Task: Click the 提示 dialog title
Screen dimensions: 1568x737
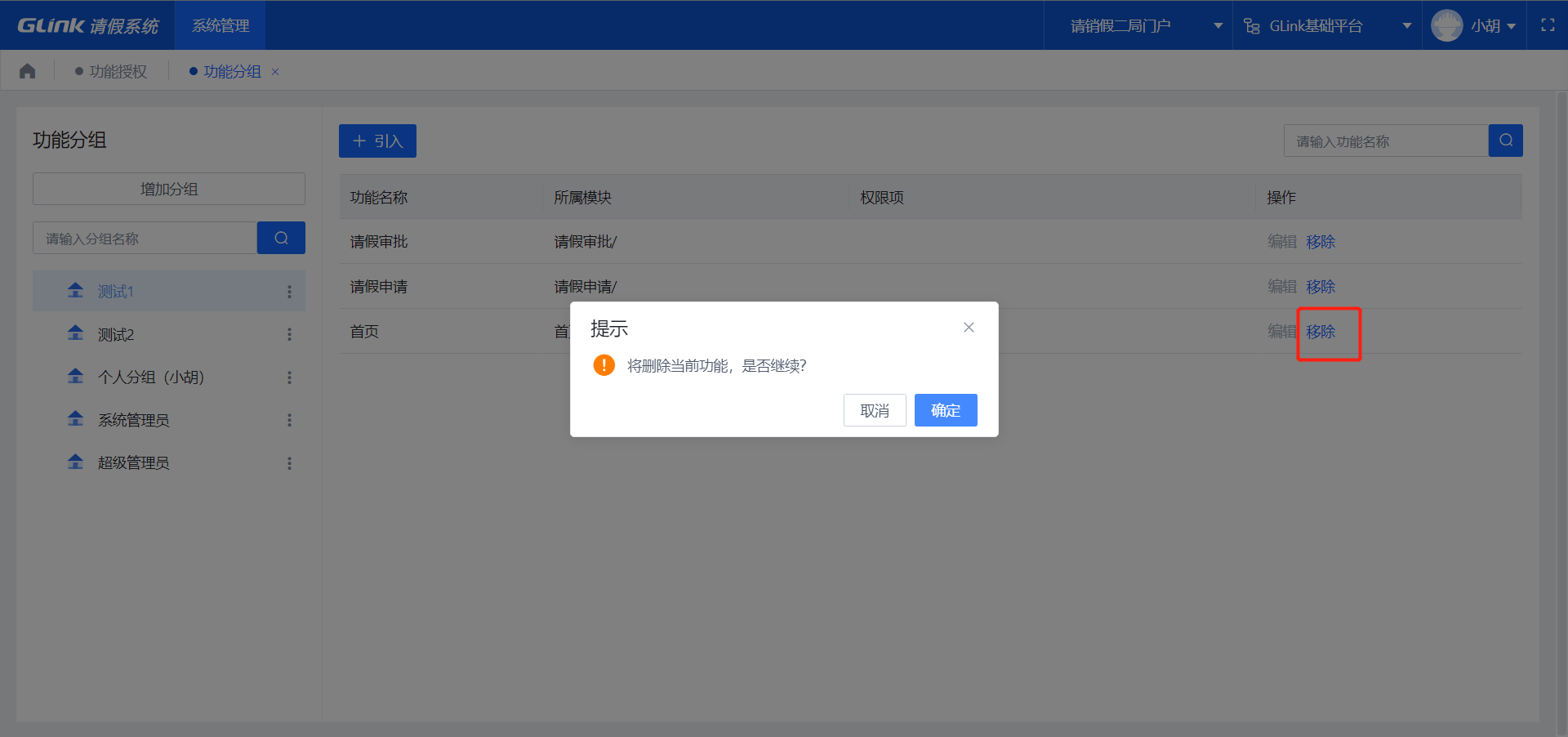Action: [609, 328]
